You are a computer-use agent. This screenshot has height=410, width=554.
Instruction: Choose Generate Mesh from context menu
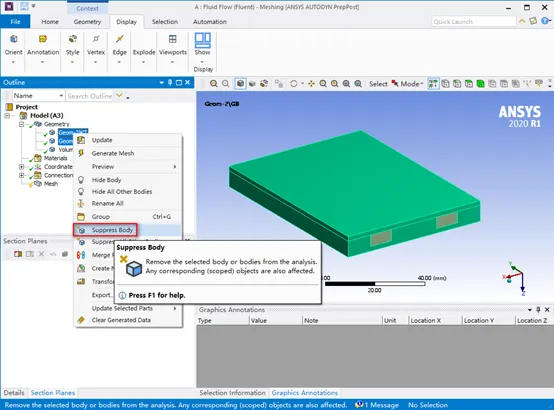pyautogui.click(x=113, y=153)
